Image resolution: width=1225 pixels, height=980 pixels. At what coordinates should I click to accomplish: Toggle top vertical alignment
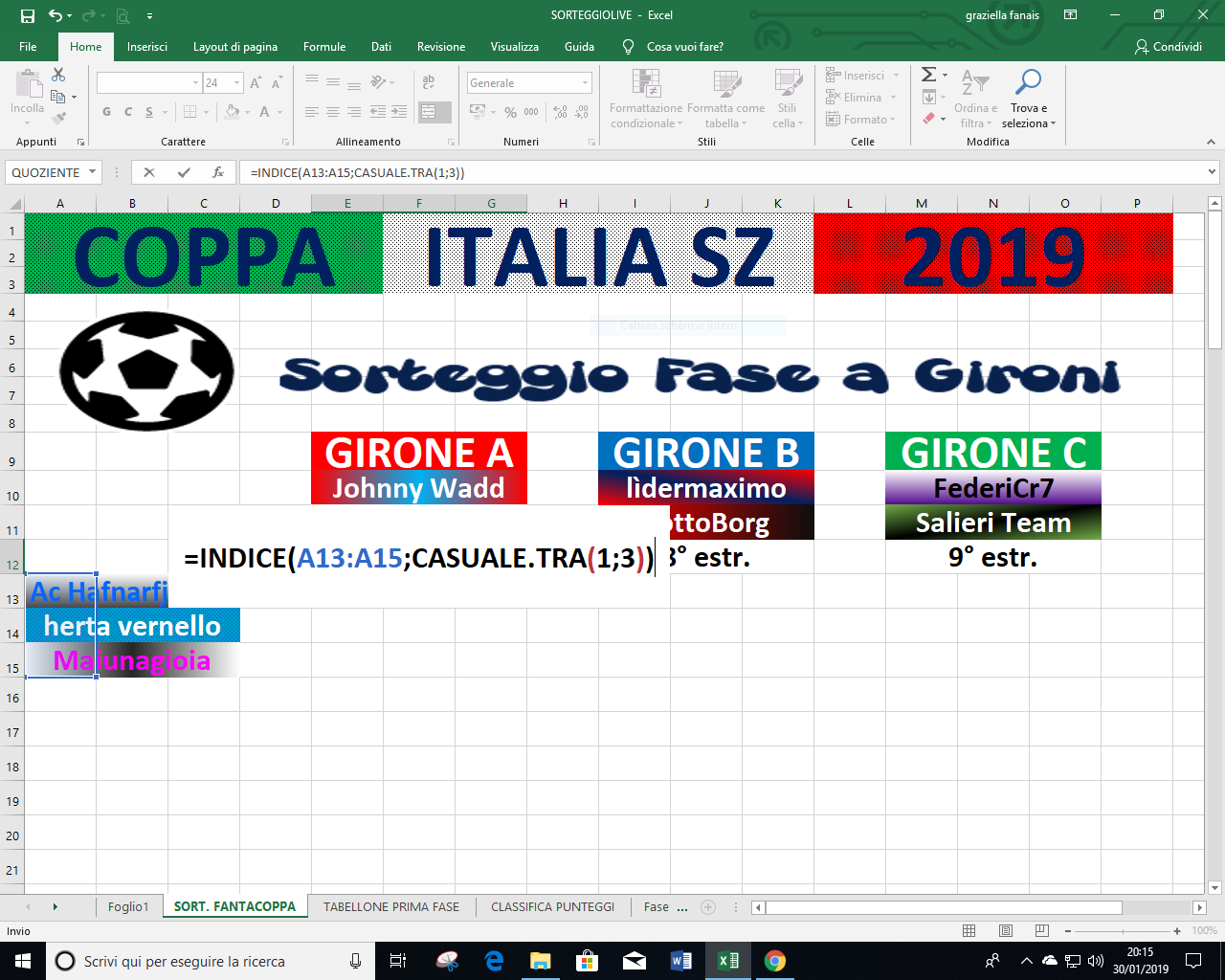pos(312,82)
